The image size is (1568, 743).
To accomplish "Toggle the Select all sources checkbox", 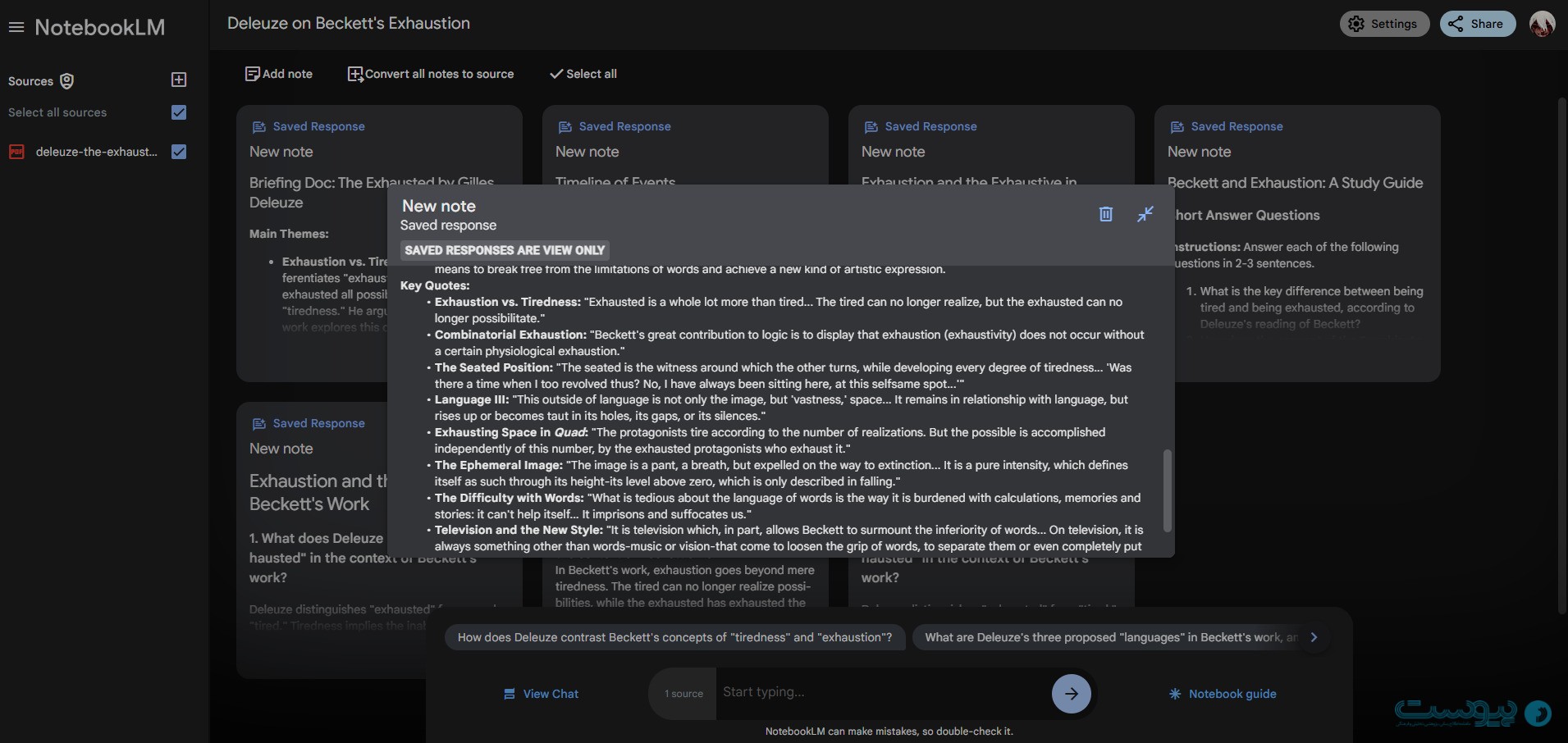I will pyautogui.click(x=179, y=112).
